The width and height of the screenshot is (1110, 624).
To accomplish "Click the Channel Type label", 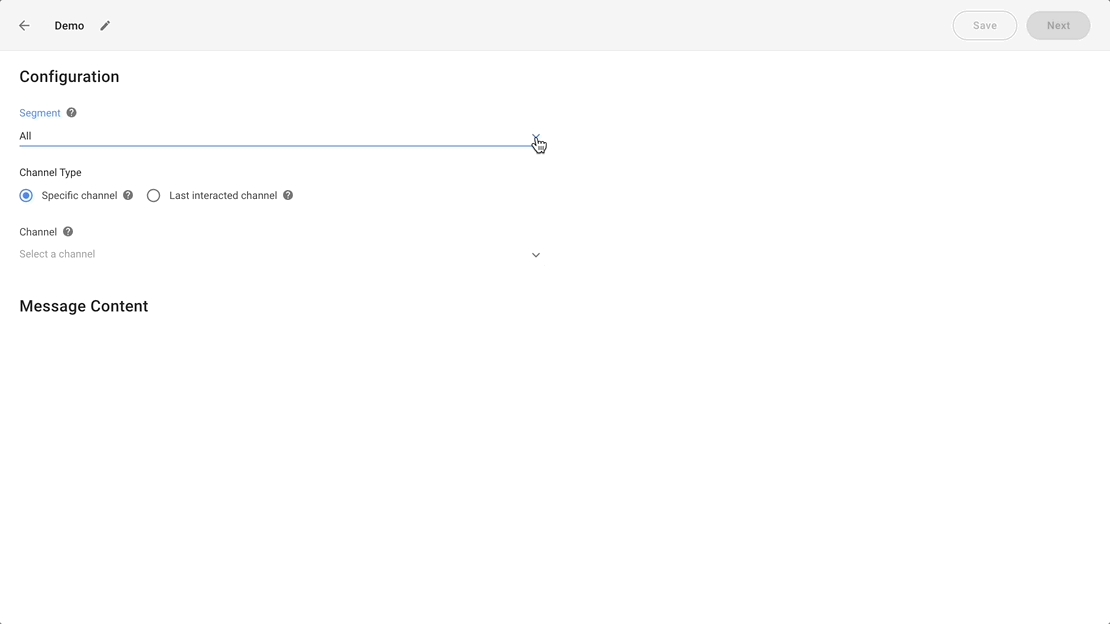I will [x=50, y=173].
